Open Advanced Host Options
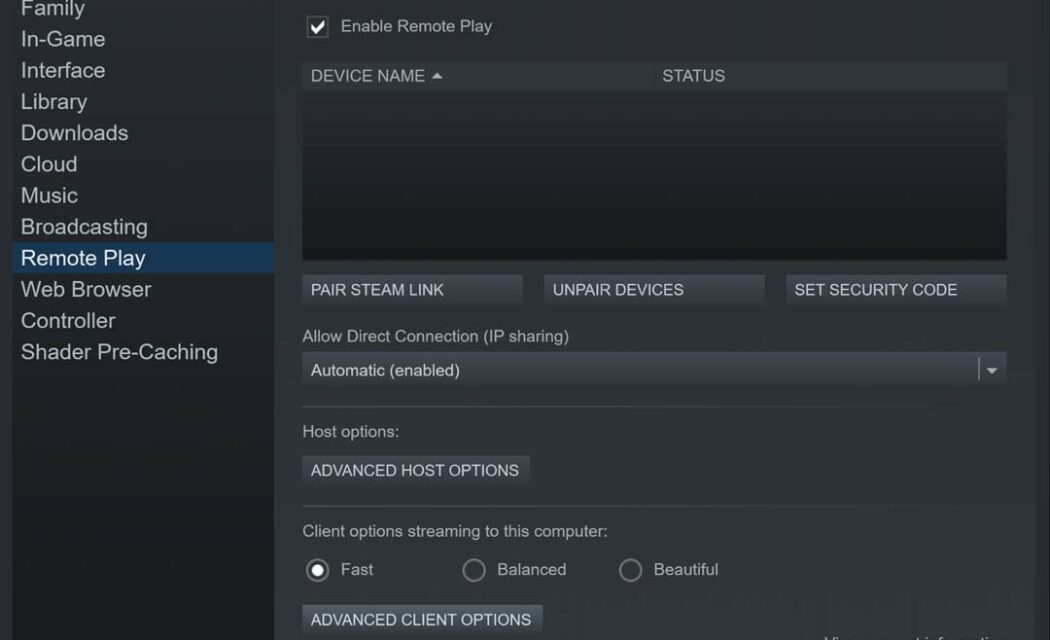 click(415, 471)
